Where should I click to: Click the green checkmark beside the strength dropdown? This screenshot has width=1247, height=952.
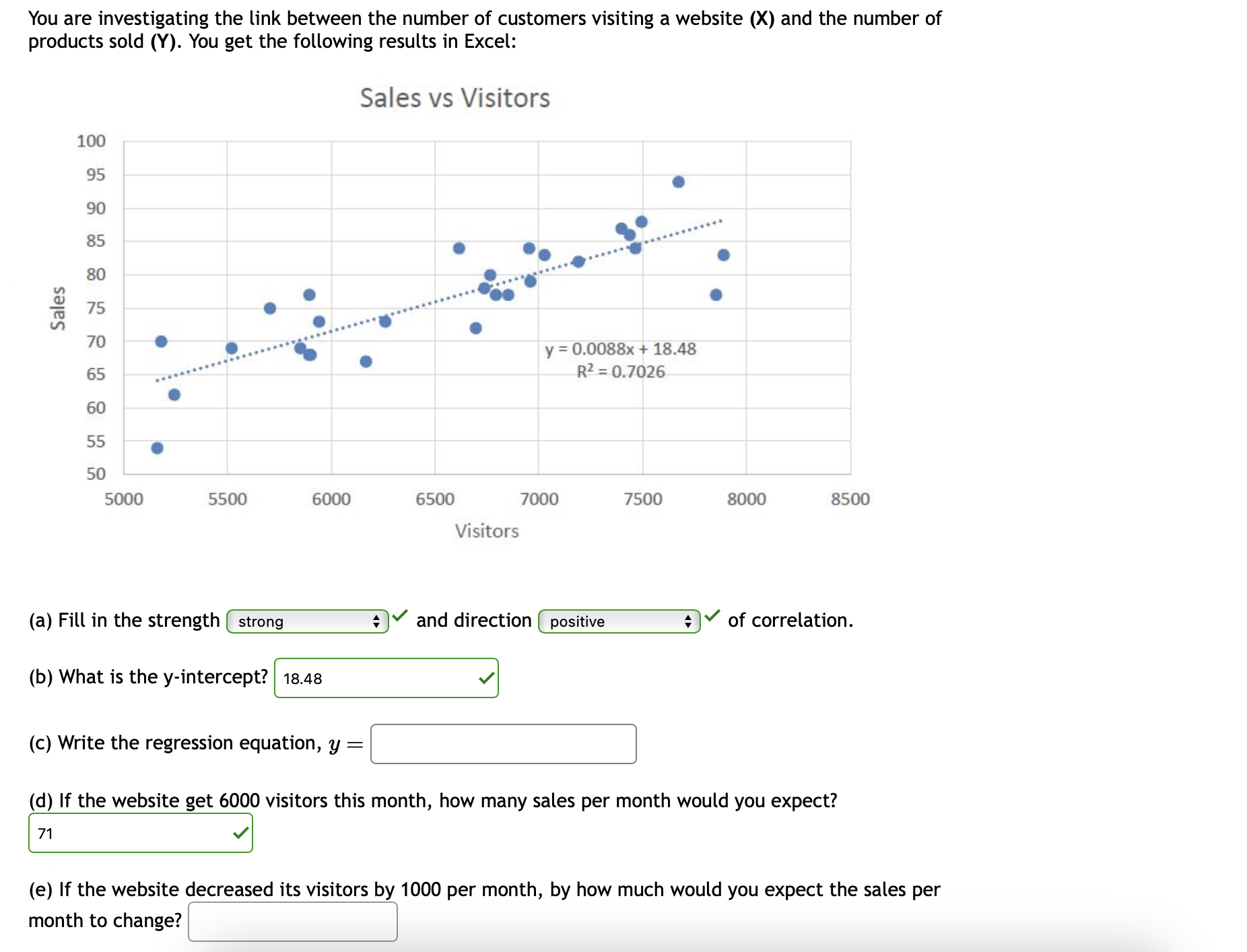(400, 615)
